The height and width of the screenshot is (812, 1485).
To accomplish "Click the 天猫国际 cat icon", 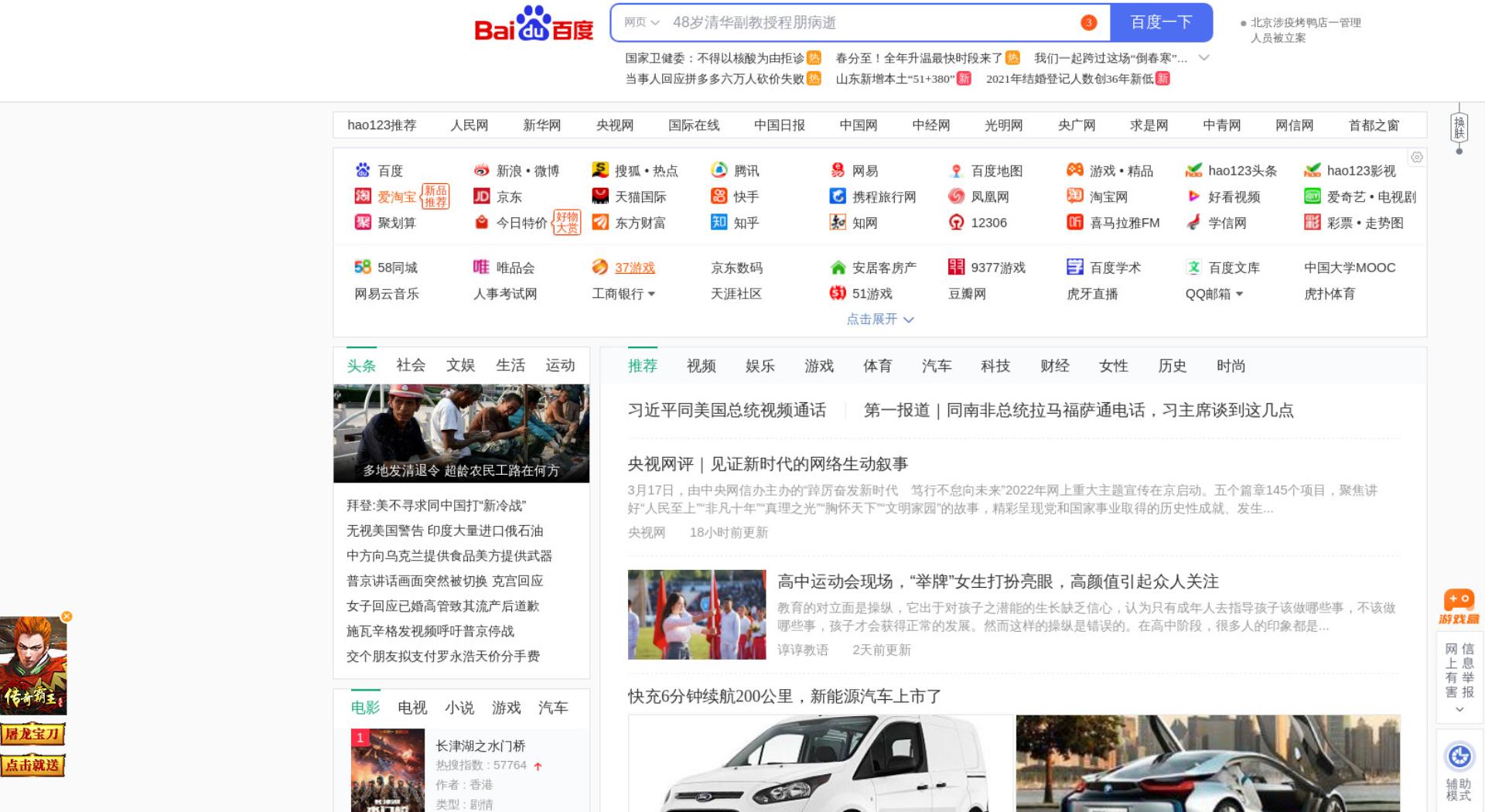I will click(x=600, y=196).
